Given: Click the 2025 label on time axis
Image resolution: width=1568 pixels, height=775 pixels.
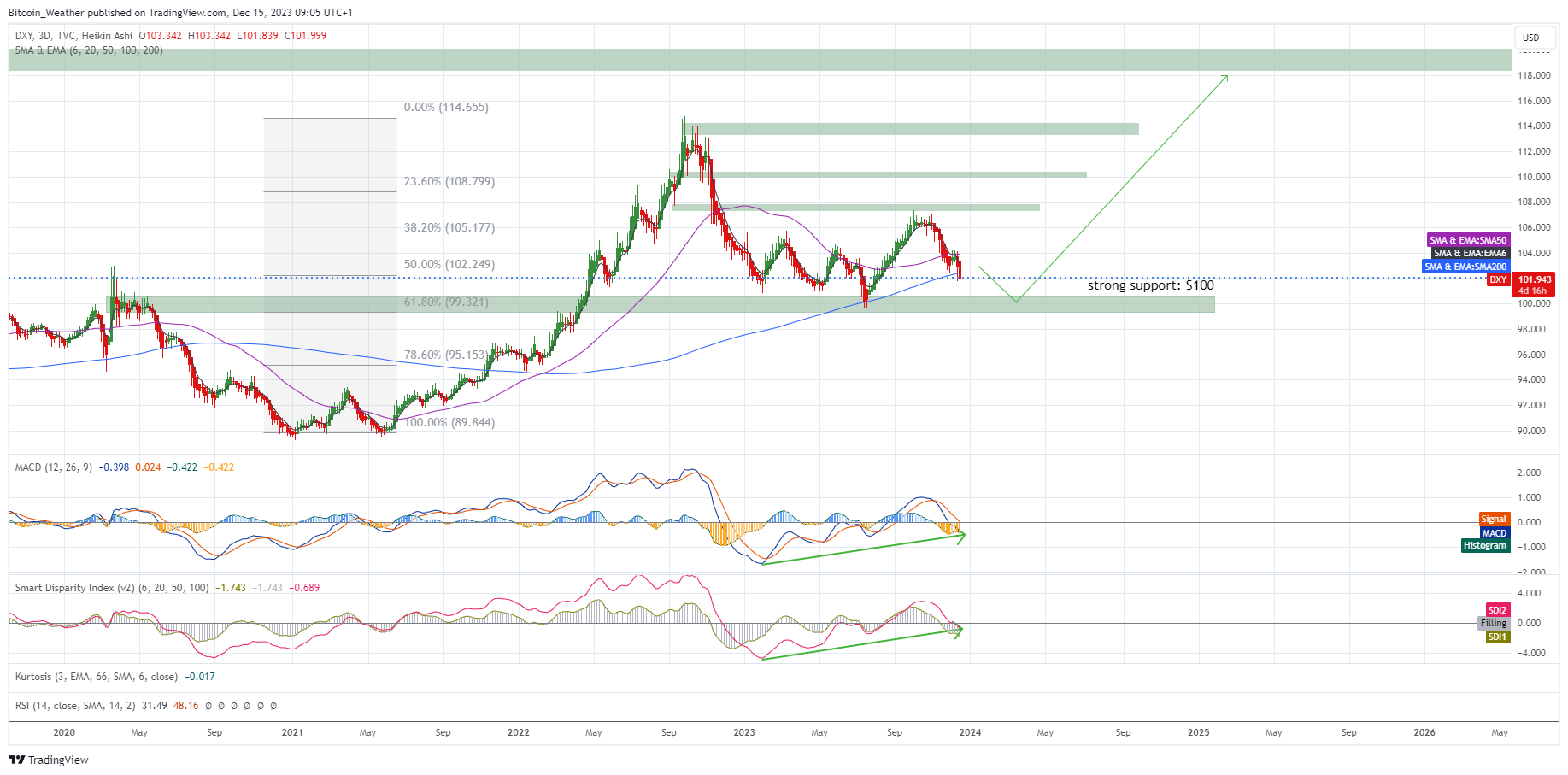Looking at the screenshot, I should click(1199, 732).
